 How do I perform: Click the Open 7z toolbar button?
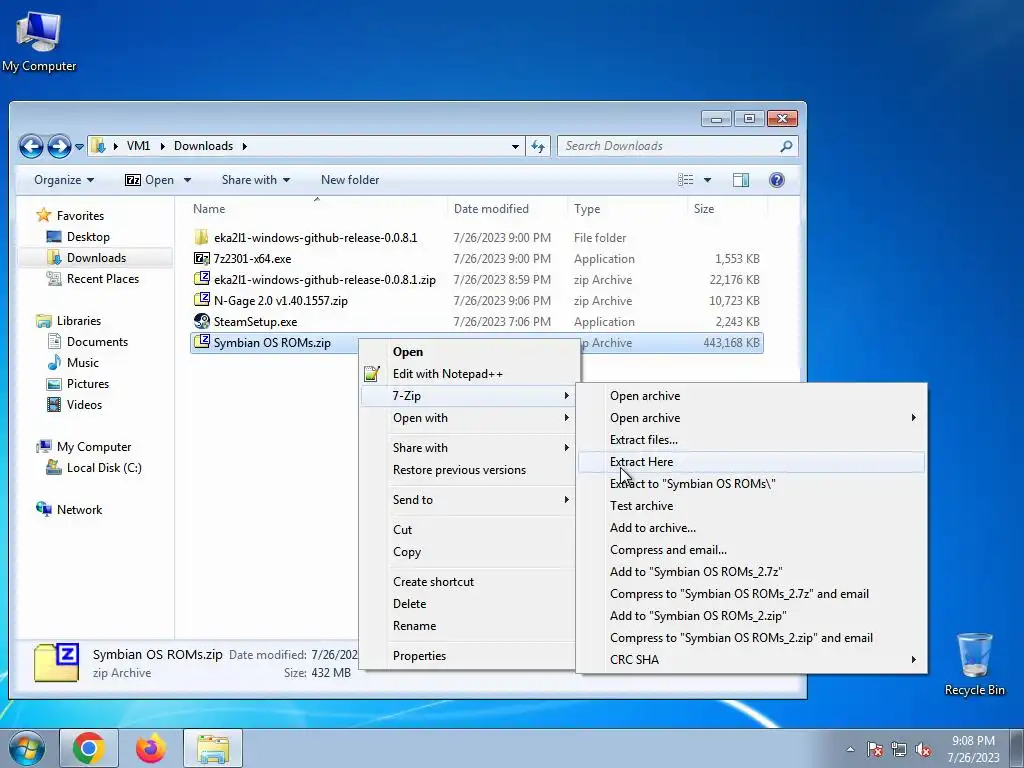(x=150, y=180)
